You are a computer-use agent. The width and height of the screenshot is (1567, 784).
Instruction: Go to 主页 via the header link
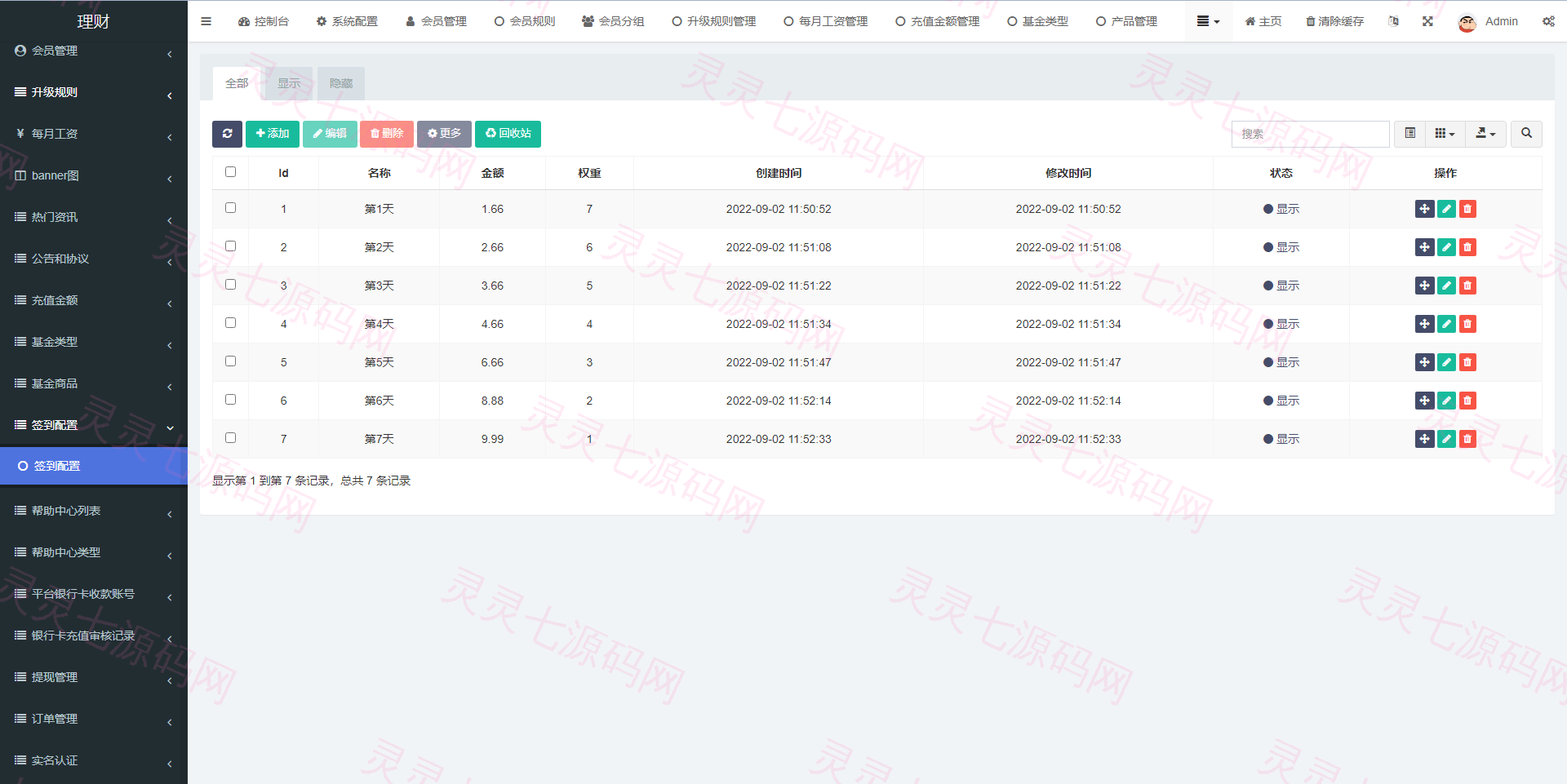1263,21
